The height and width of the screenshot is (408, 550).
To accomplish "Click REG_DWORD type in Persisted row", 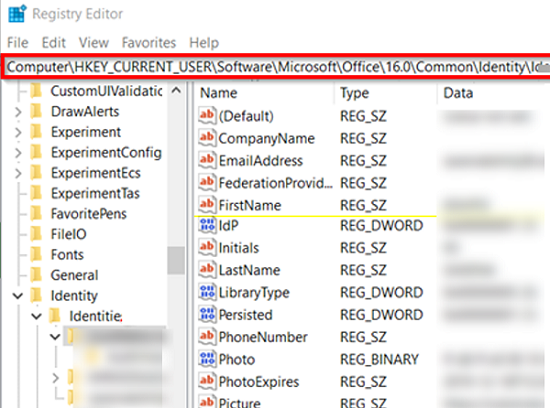I will click(x=381, y=315).
